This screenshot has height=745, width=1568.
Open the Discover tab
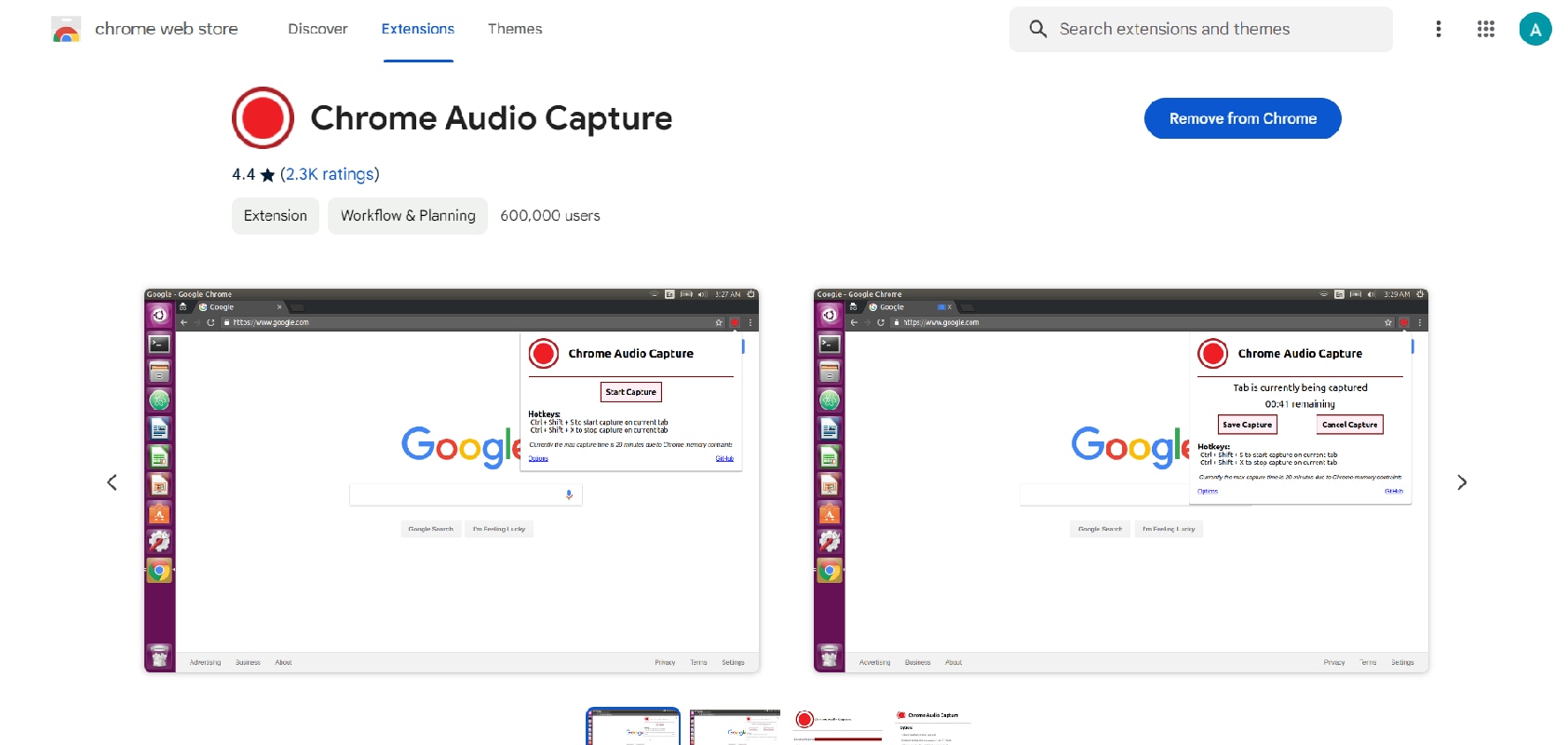tap(318, 29)
